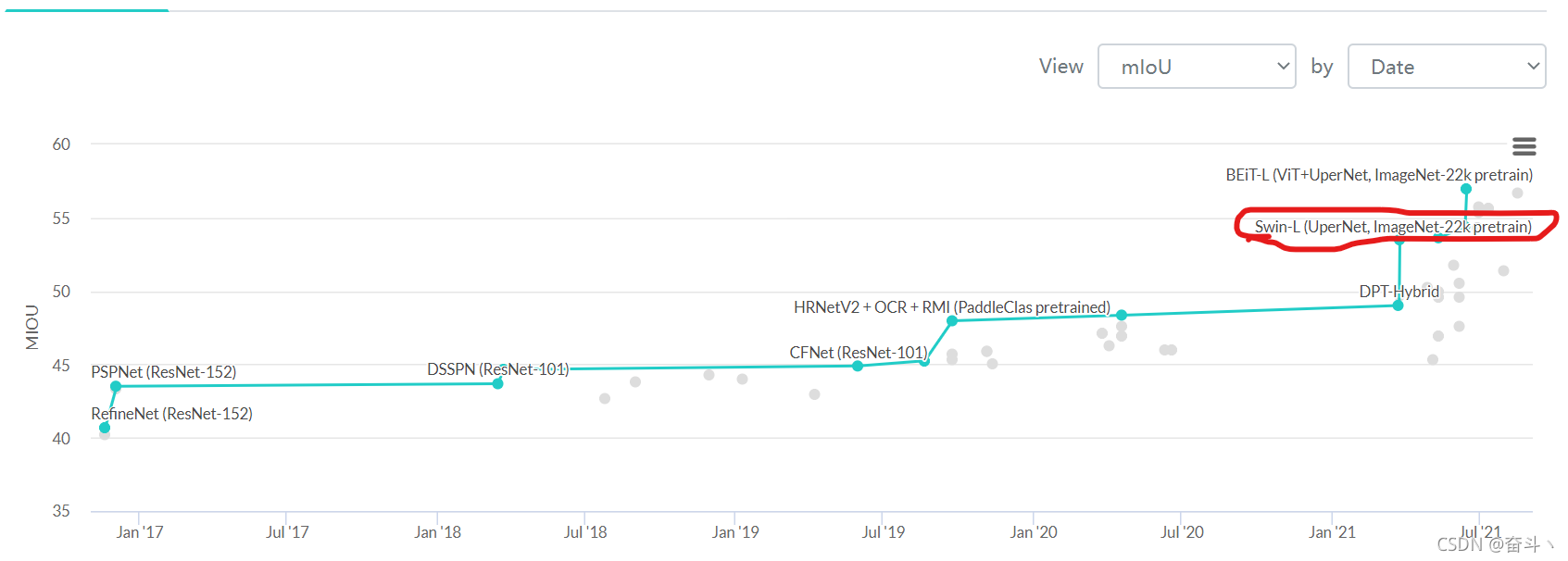Click the Swin-L (UperNet) circled label
Viewport: 1568px width, 561px height.
(1393, 227)
